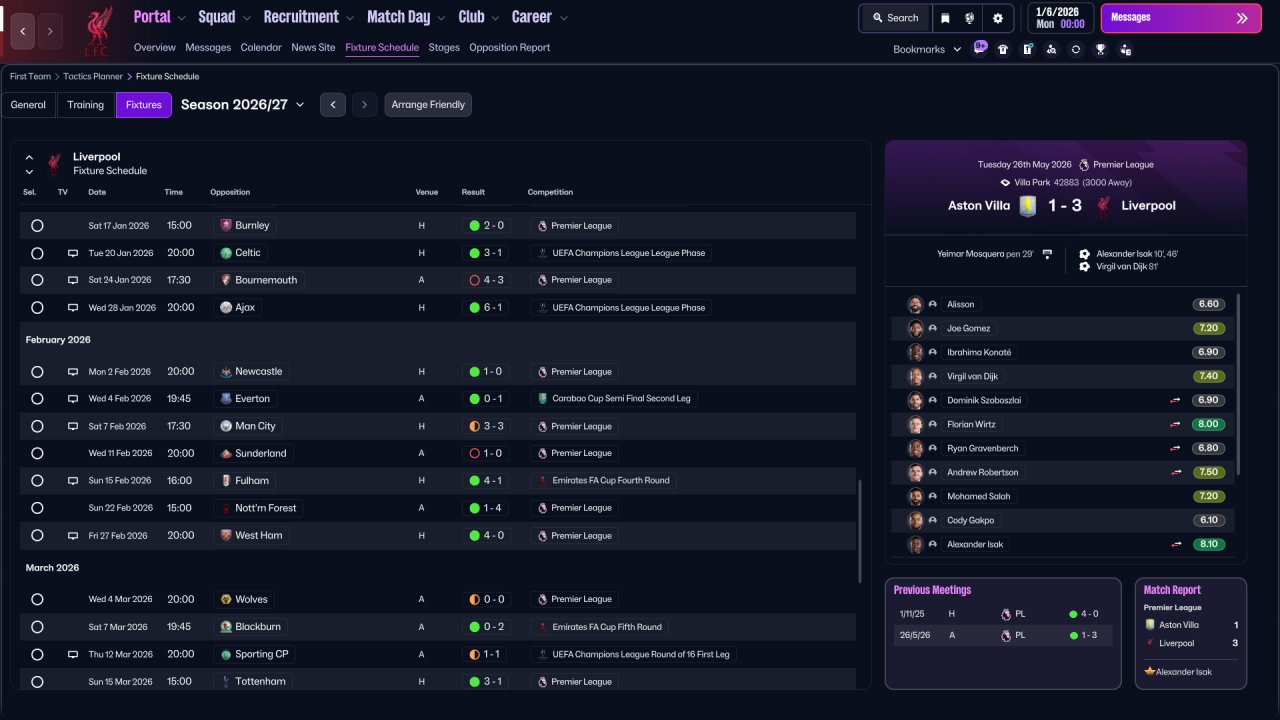The image size is (1280, 720).
Task: Open the Calendar tab
Action: point(261,47)
